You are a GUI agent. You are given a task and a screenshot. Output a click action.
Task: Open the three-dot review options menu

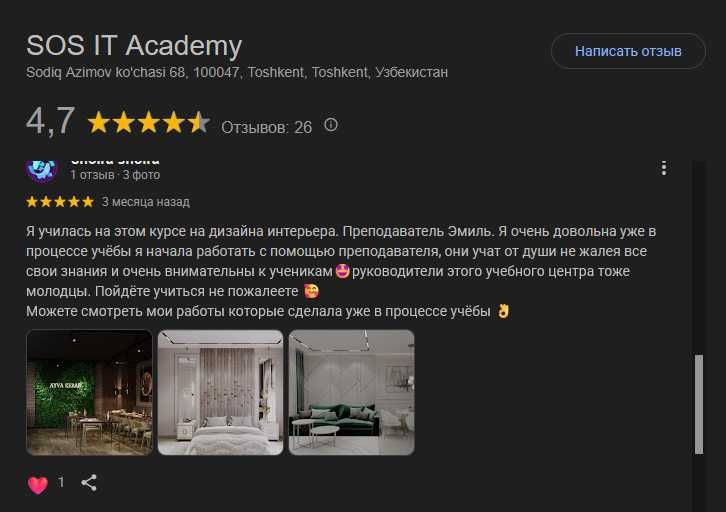664,168
